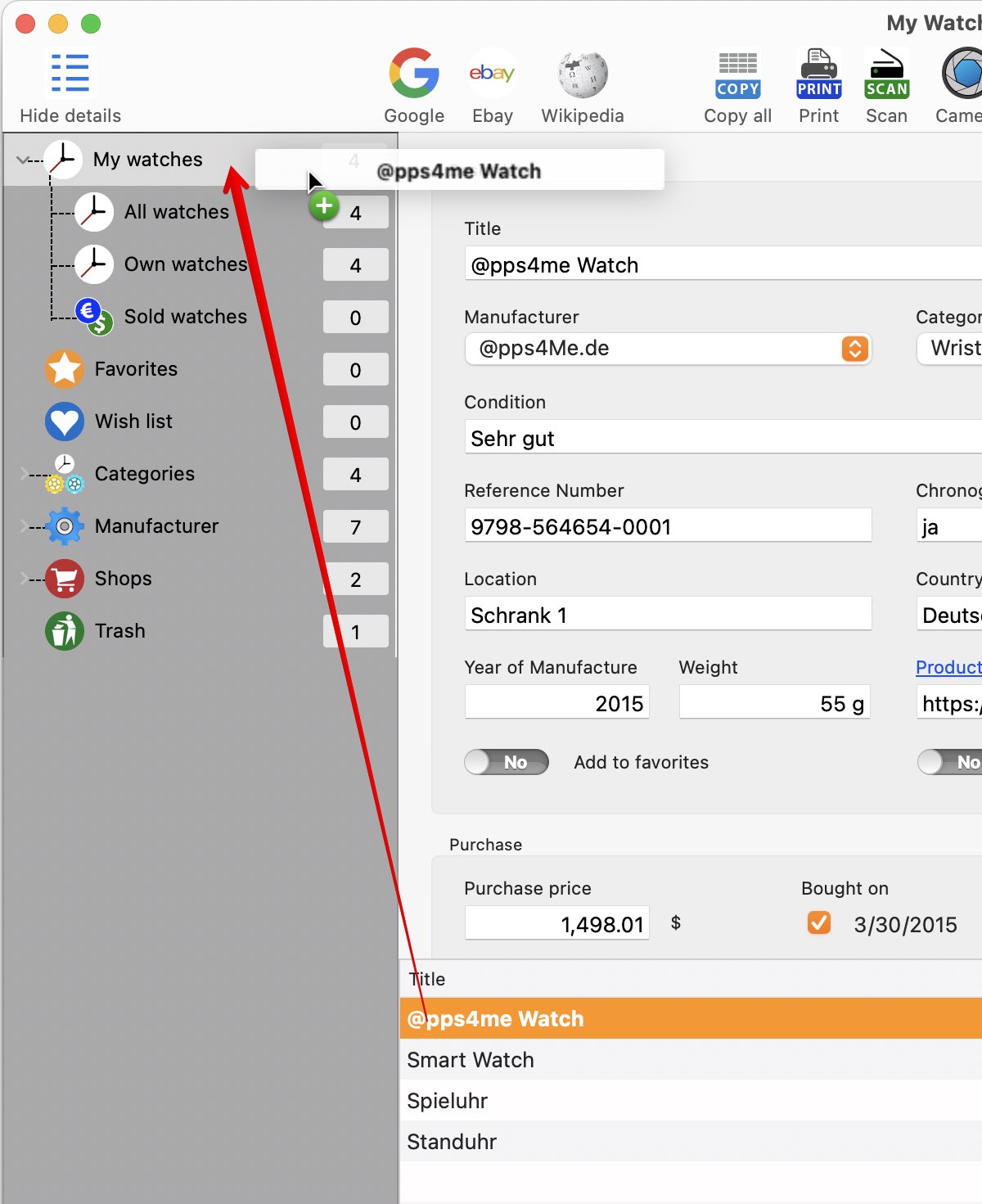Select the All watches clock icon
Viewport: 982px width, 1204px height.
pos(94,212)
